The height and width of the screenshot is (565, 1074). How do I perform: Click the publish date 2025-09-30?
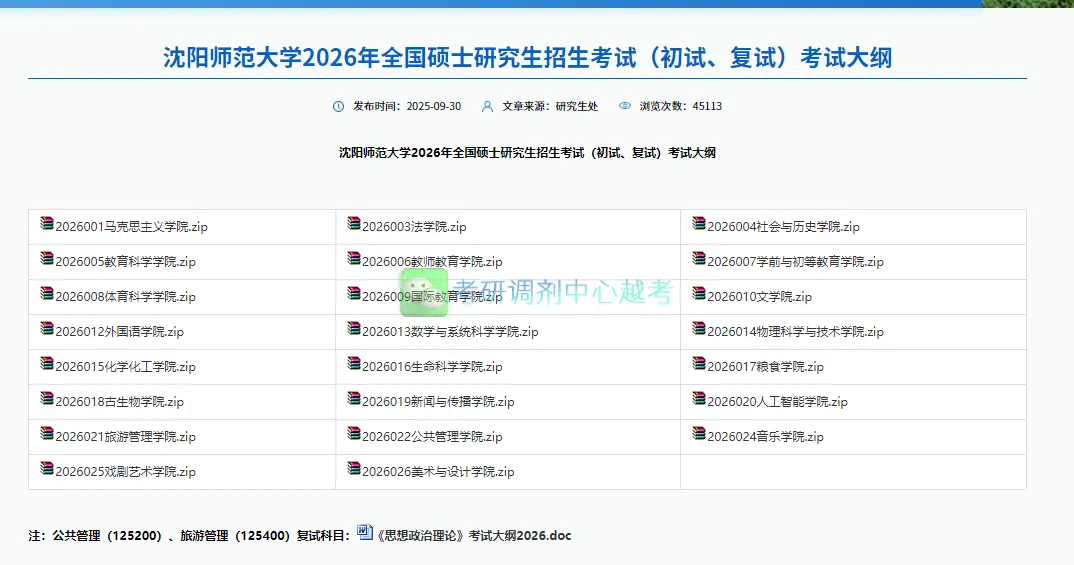434,106
